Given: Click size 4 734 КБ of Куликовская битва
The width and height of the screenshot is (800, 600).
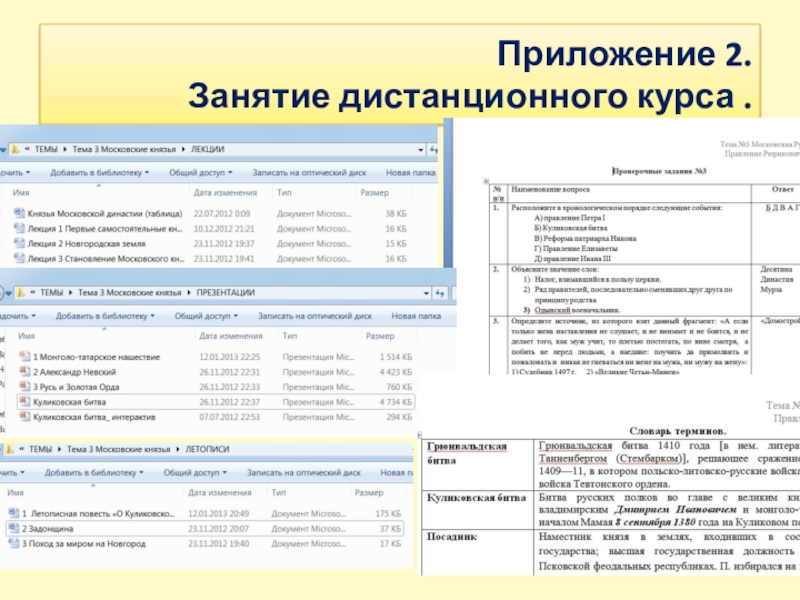Looking at the screenshot, I should pos(395,402).
